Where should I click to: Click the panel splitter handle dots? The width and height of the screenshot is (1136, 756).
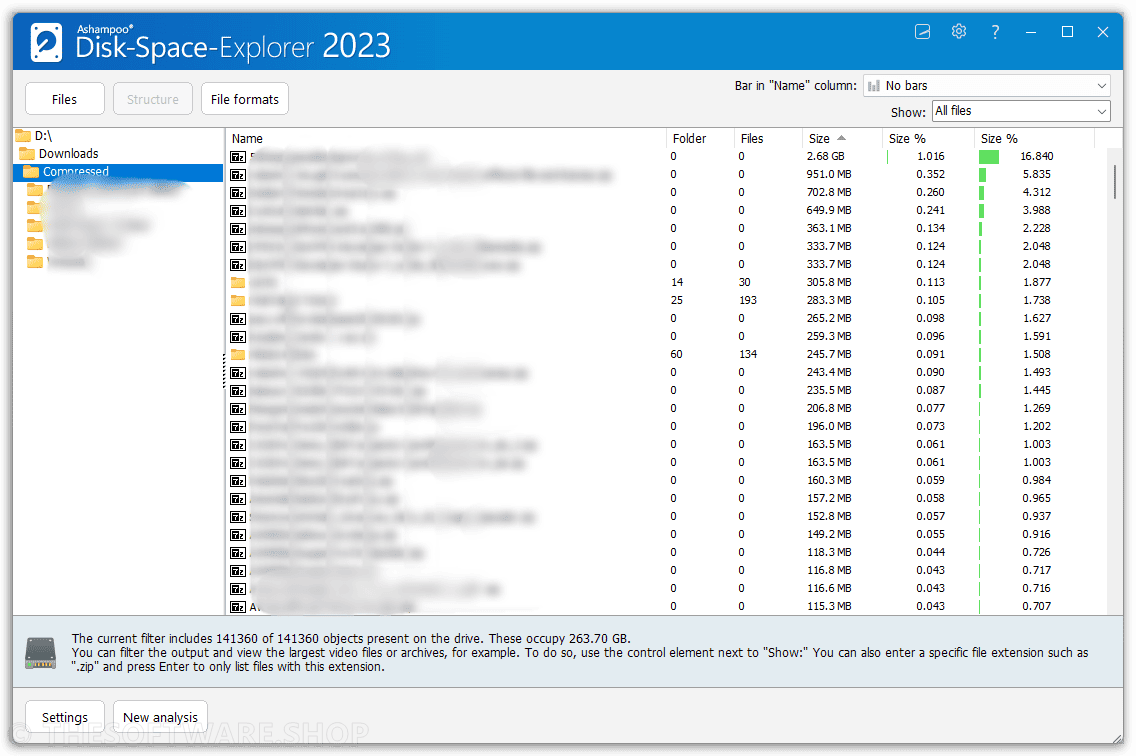(x=224, y=371)
